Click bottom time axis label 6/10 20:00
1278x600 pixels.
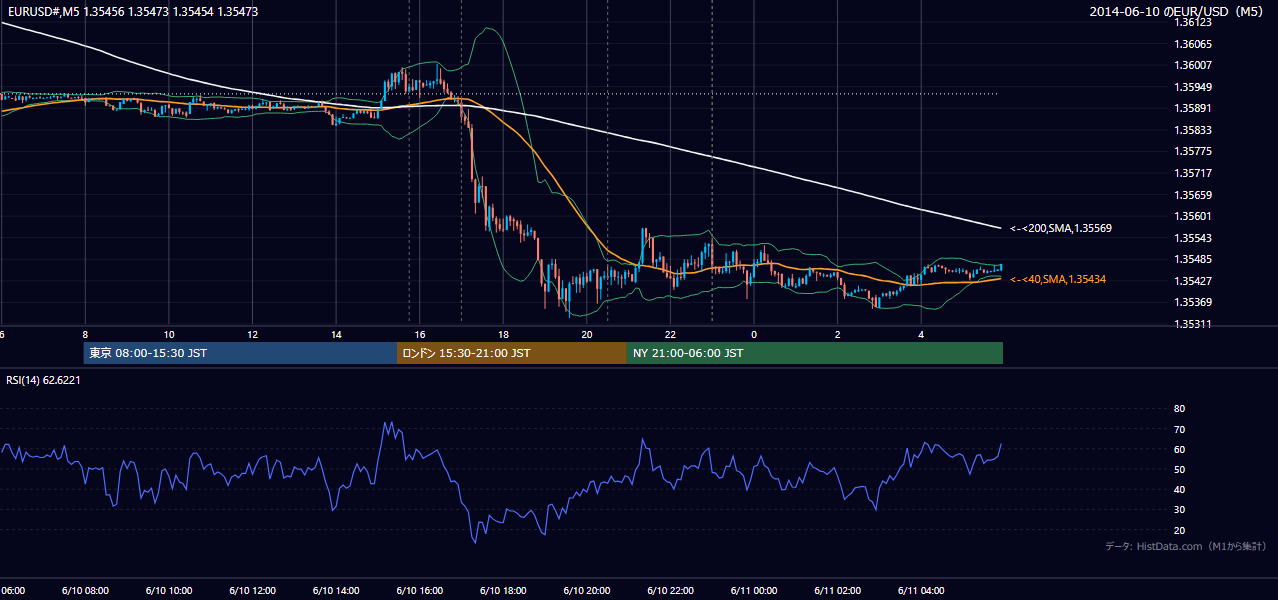point(587,590)
